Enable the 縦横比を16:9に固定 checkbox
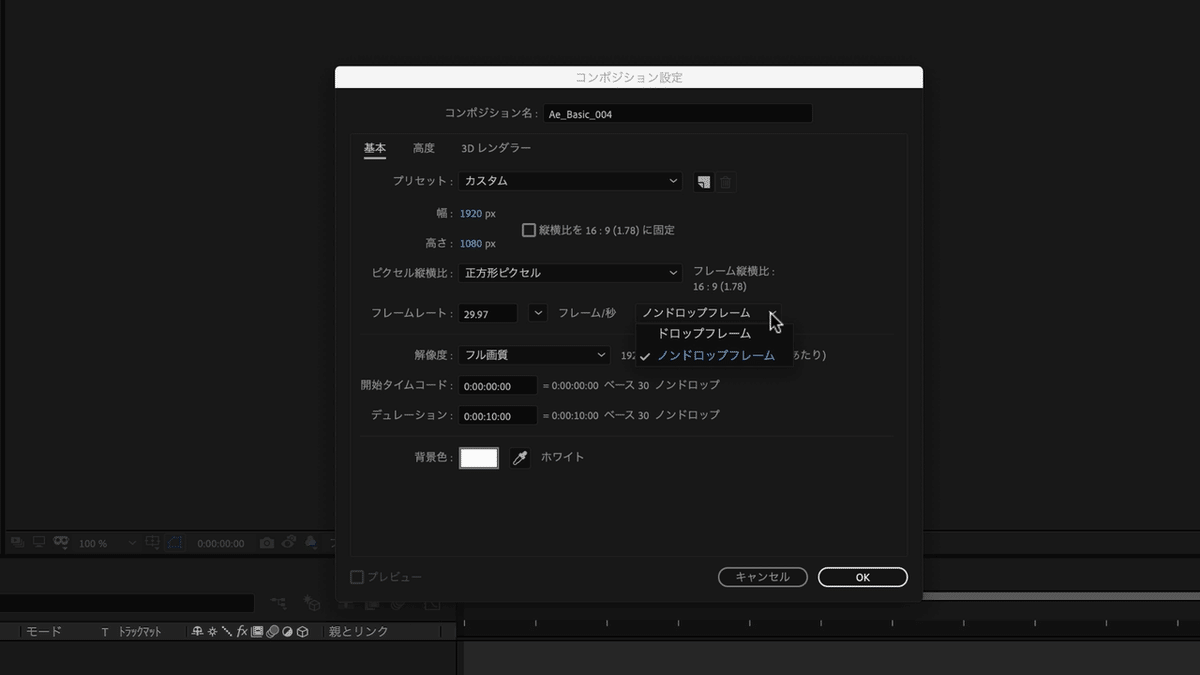This screenshot has width=1200, height=675. 528,229
